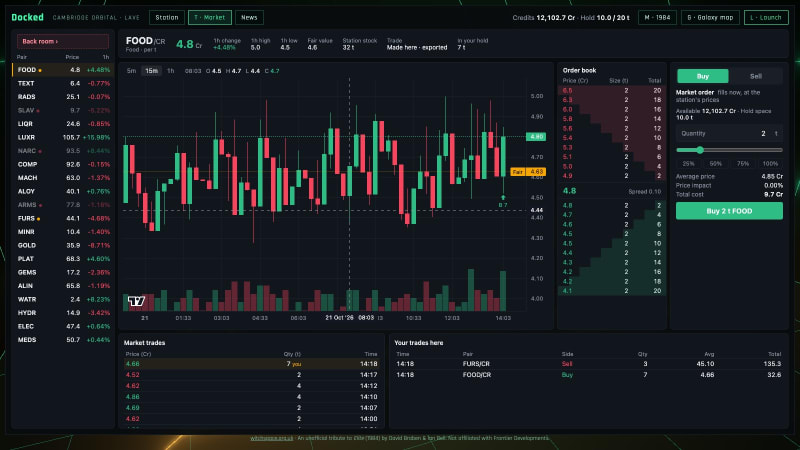Click the 4.80 current price tag on chart
The image size is (800, 450).
coord(536,137)
